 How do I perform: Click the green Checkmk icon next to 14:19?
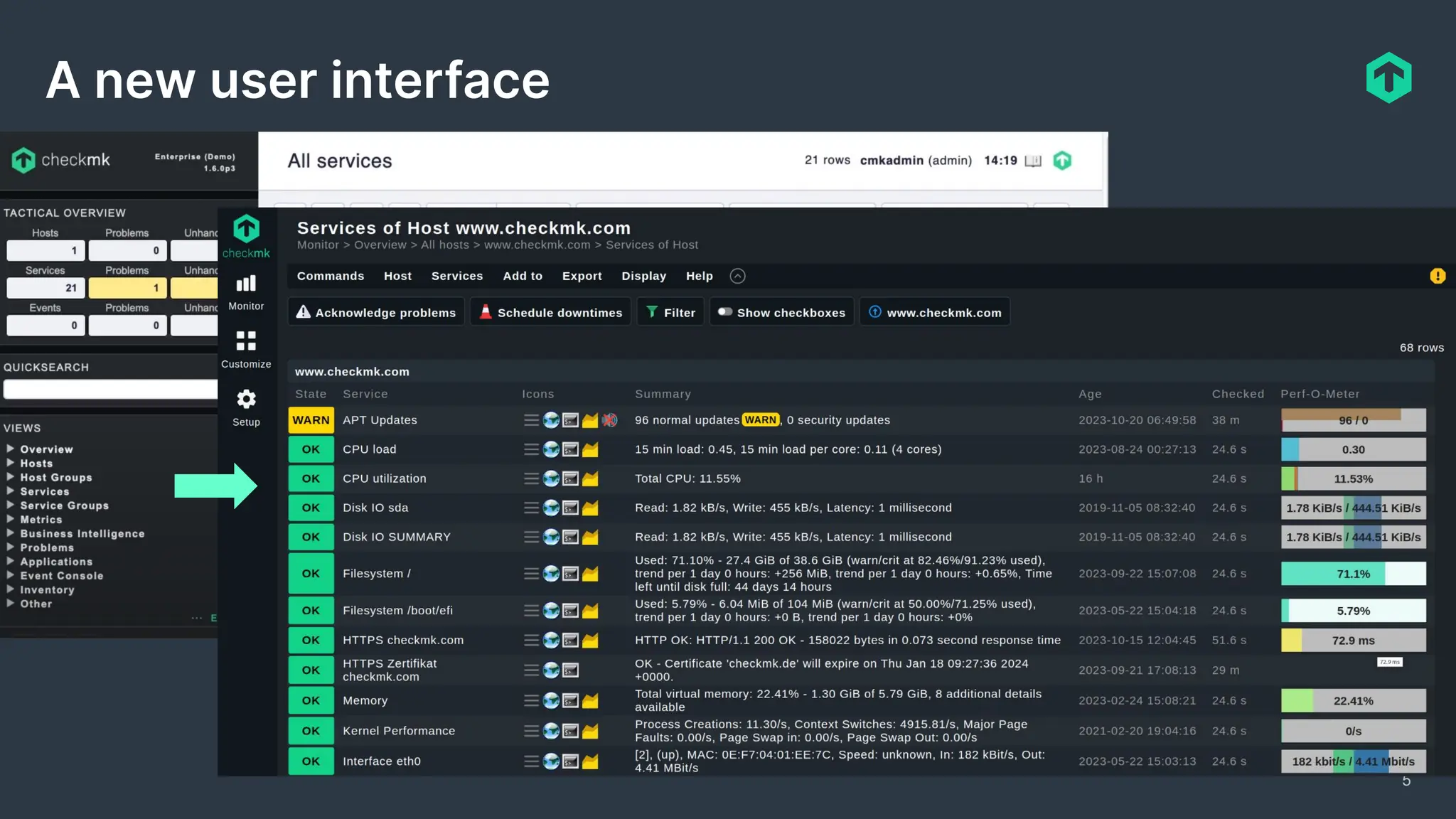click(x=1062, y=161)
